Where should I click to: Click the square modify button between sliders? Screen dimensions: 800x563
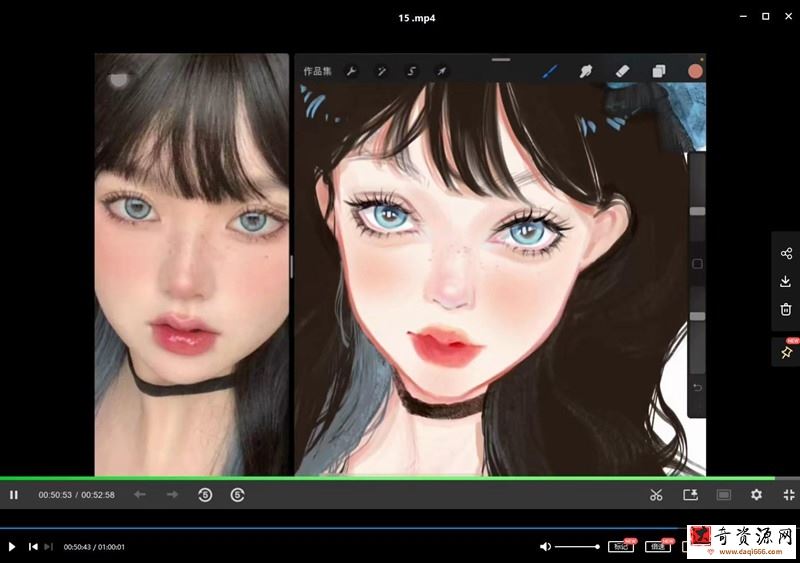tap(697, 264)
